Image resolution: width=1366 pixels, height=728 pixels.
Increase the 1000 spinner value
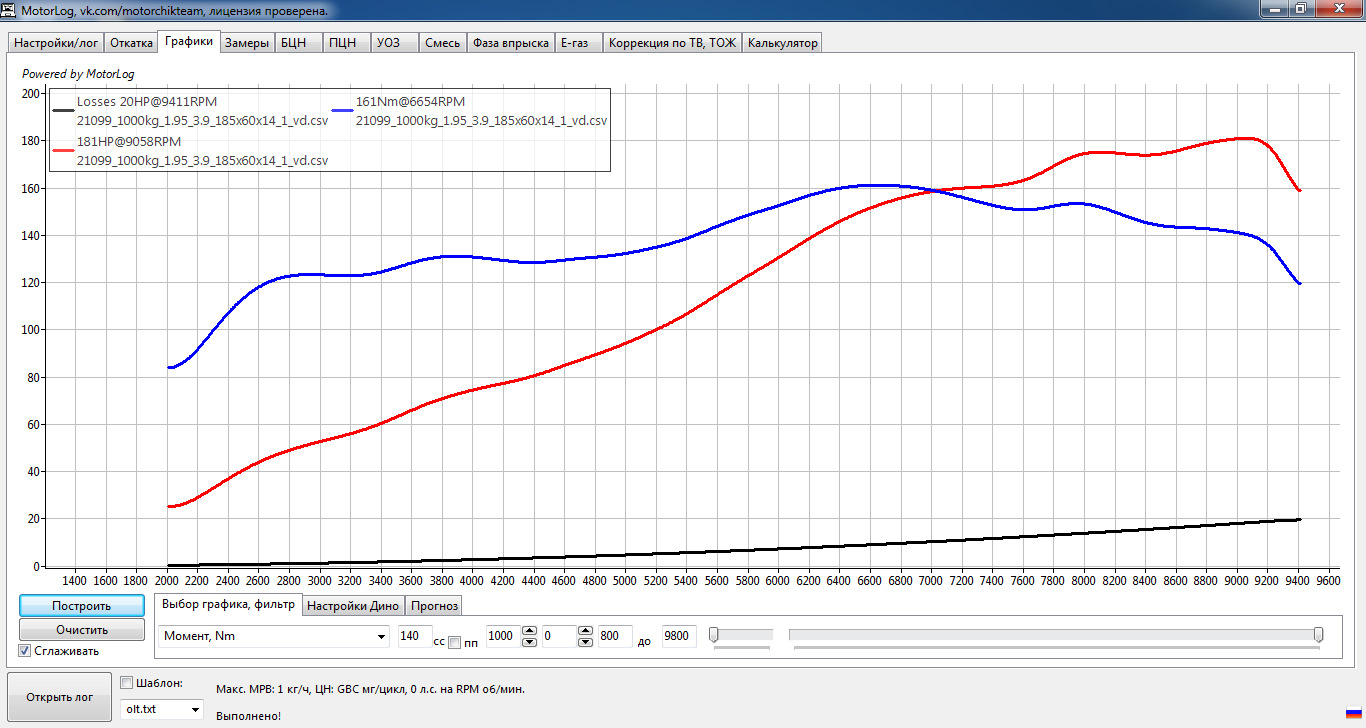(529, 631)
